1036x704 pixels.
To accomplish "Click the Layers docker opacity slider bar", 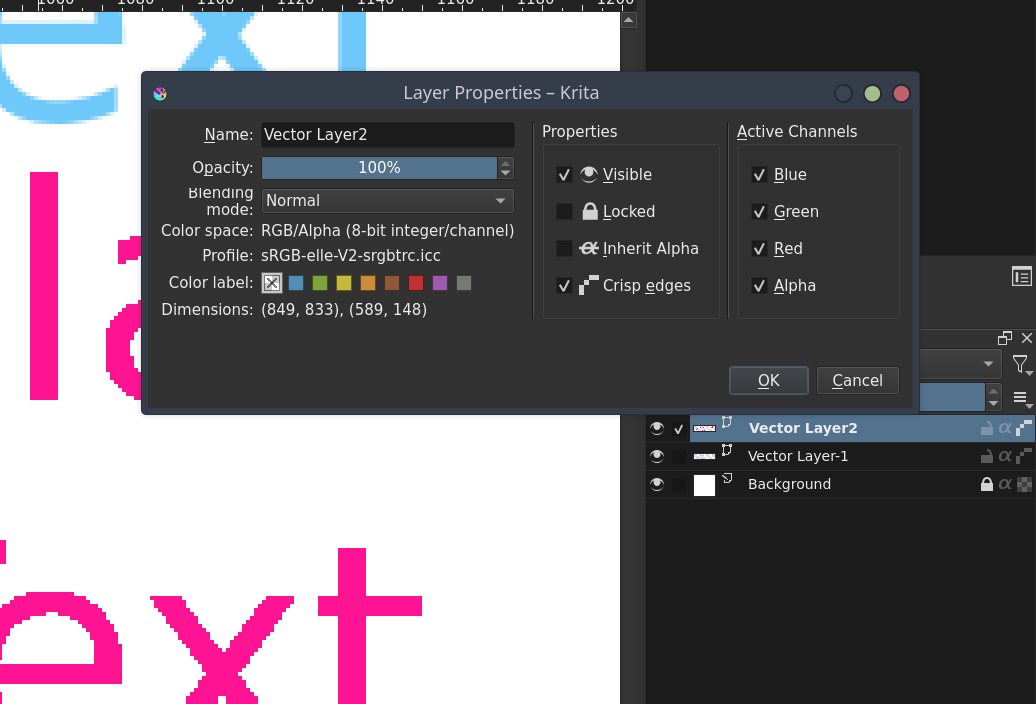I will coord(952,398).
